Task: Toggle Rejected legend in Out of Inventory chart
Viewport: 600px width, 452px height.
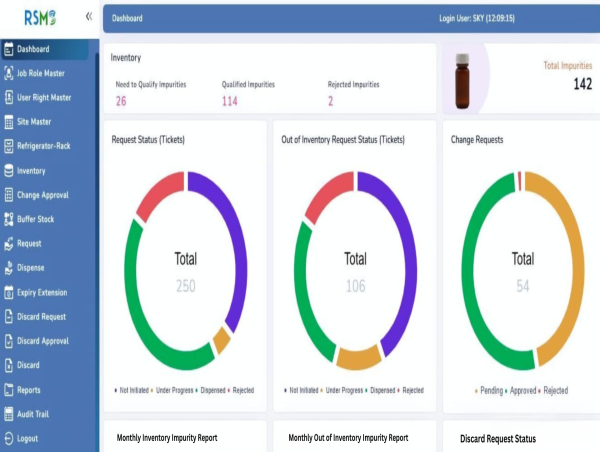Action: [410, 390]
